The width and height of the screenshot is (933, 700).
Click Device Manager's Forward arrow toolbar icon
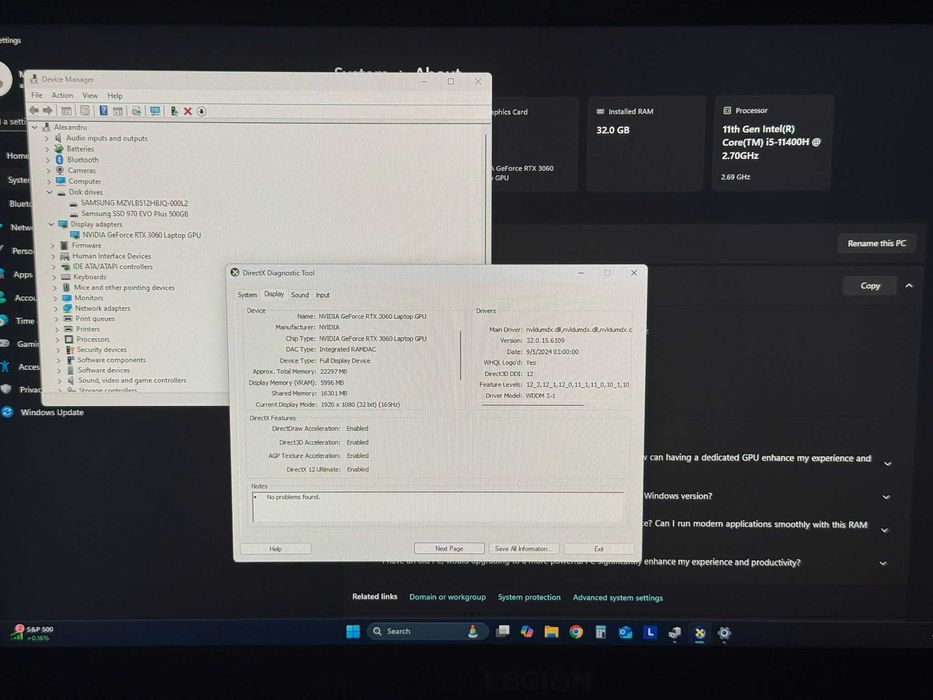pyautogui.click(x=48, y=111)
